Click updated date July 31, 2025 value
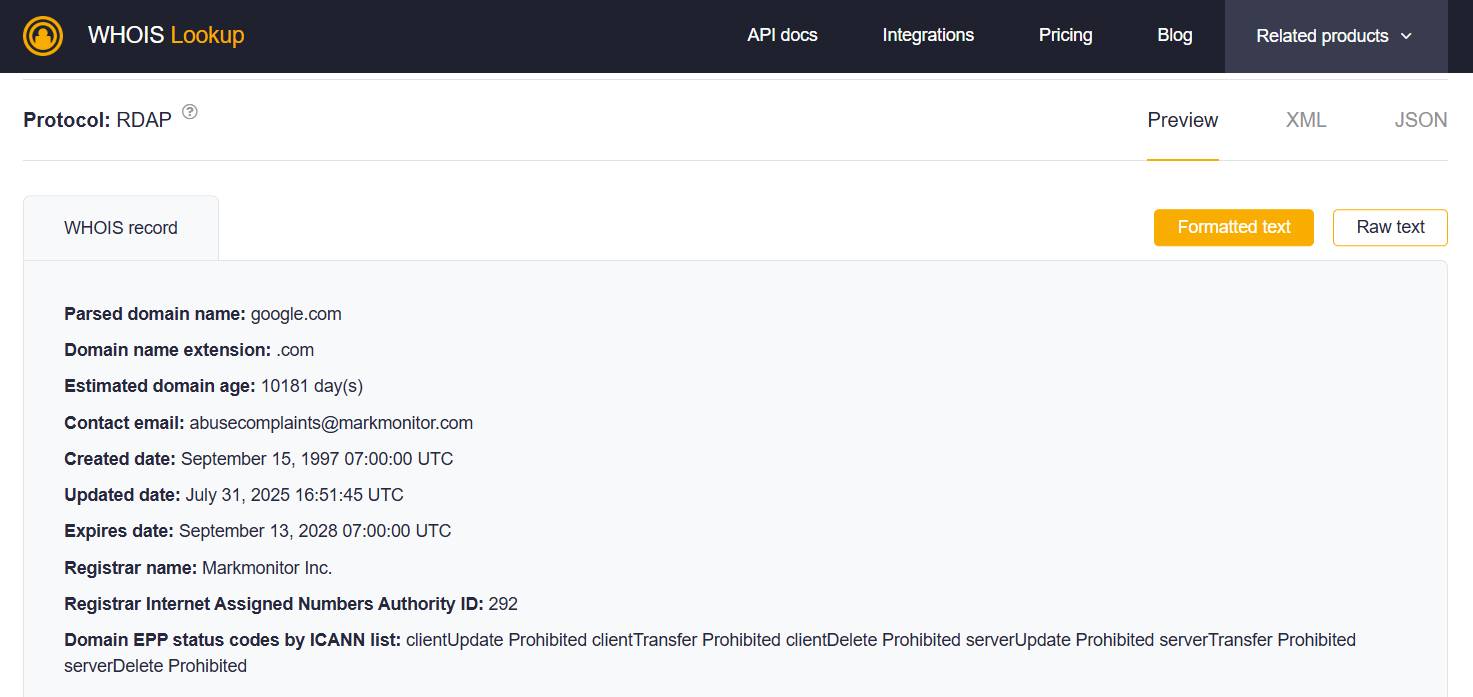The width and height of the screenshot is (1473, 697). point(295,495)
